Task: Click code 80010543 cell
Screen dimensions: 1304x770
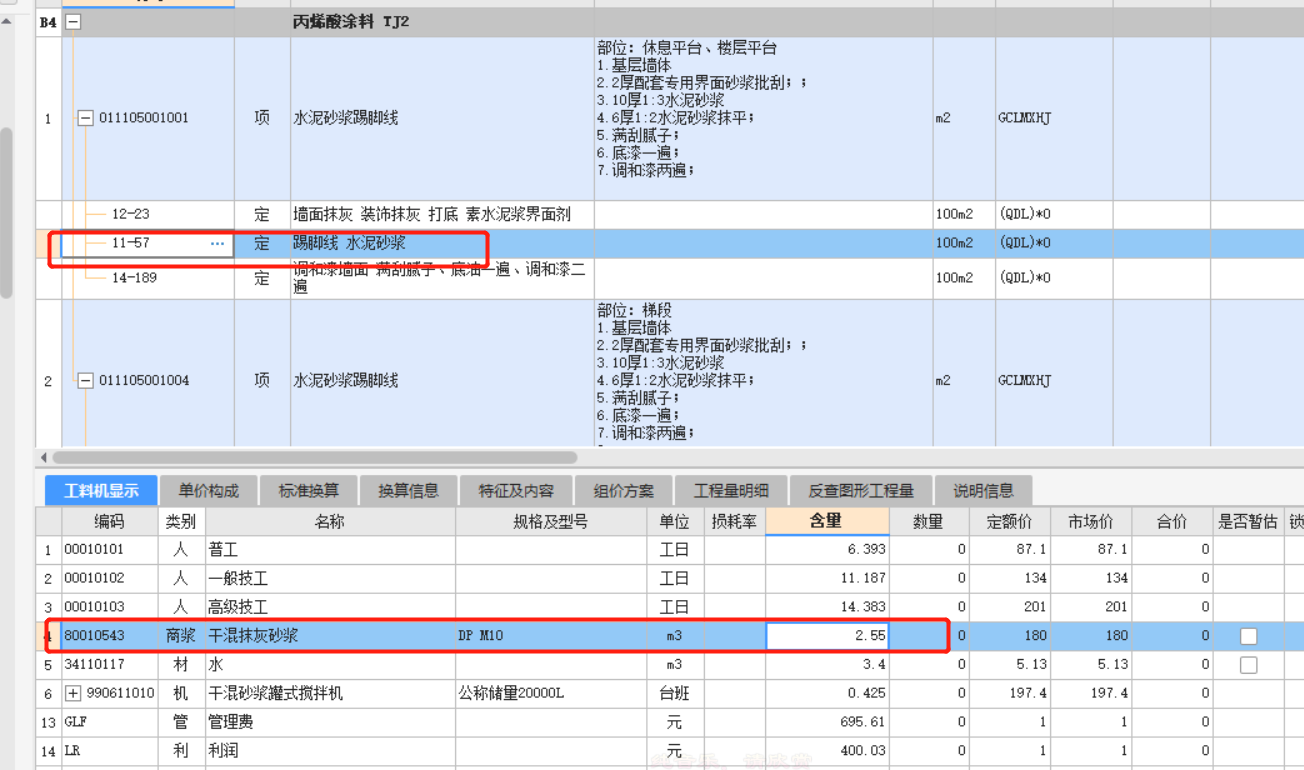Action: click(110, 636)
